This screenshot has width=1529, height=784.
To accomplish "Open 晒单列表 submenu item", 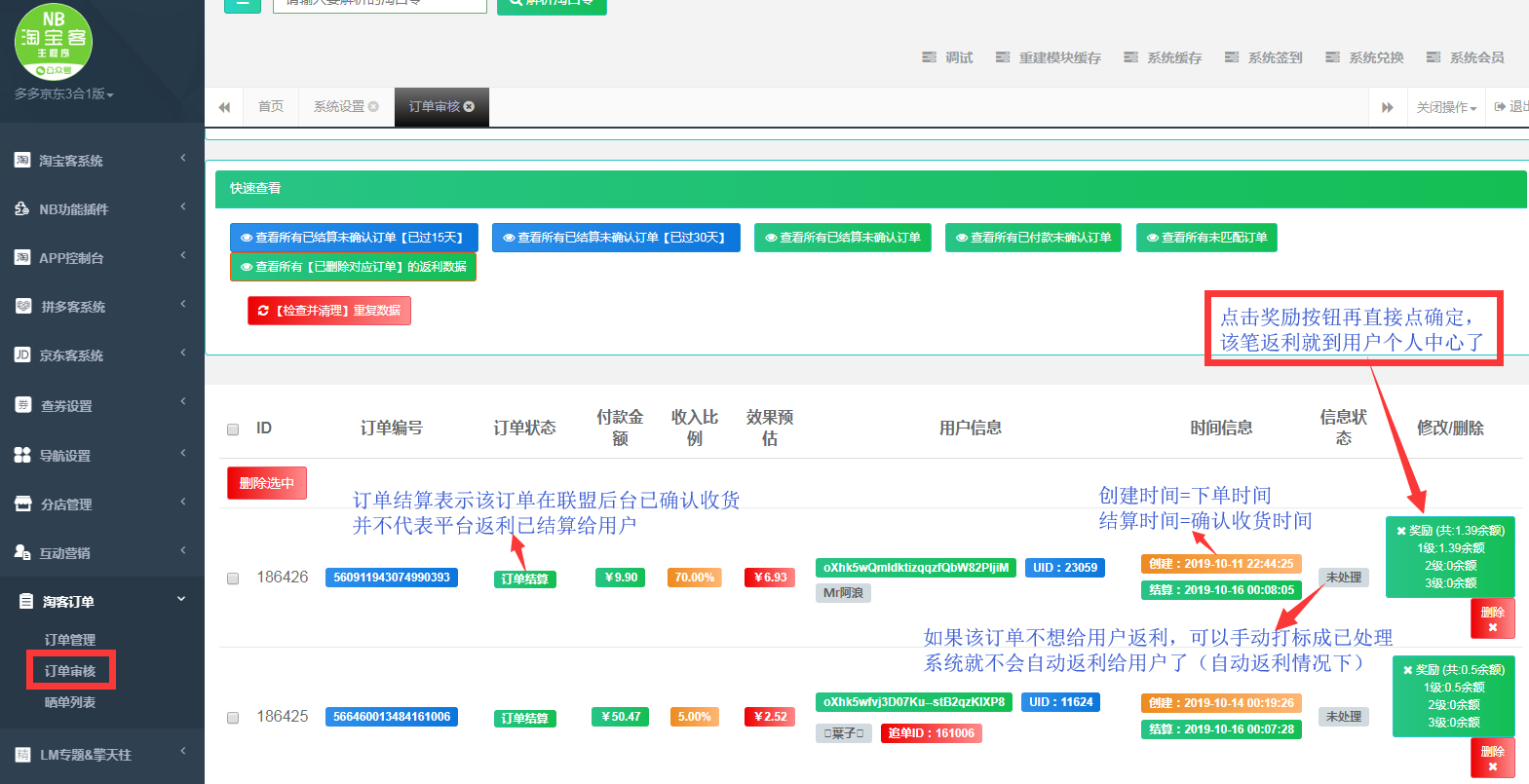I will click(x=70, y=702).
